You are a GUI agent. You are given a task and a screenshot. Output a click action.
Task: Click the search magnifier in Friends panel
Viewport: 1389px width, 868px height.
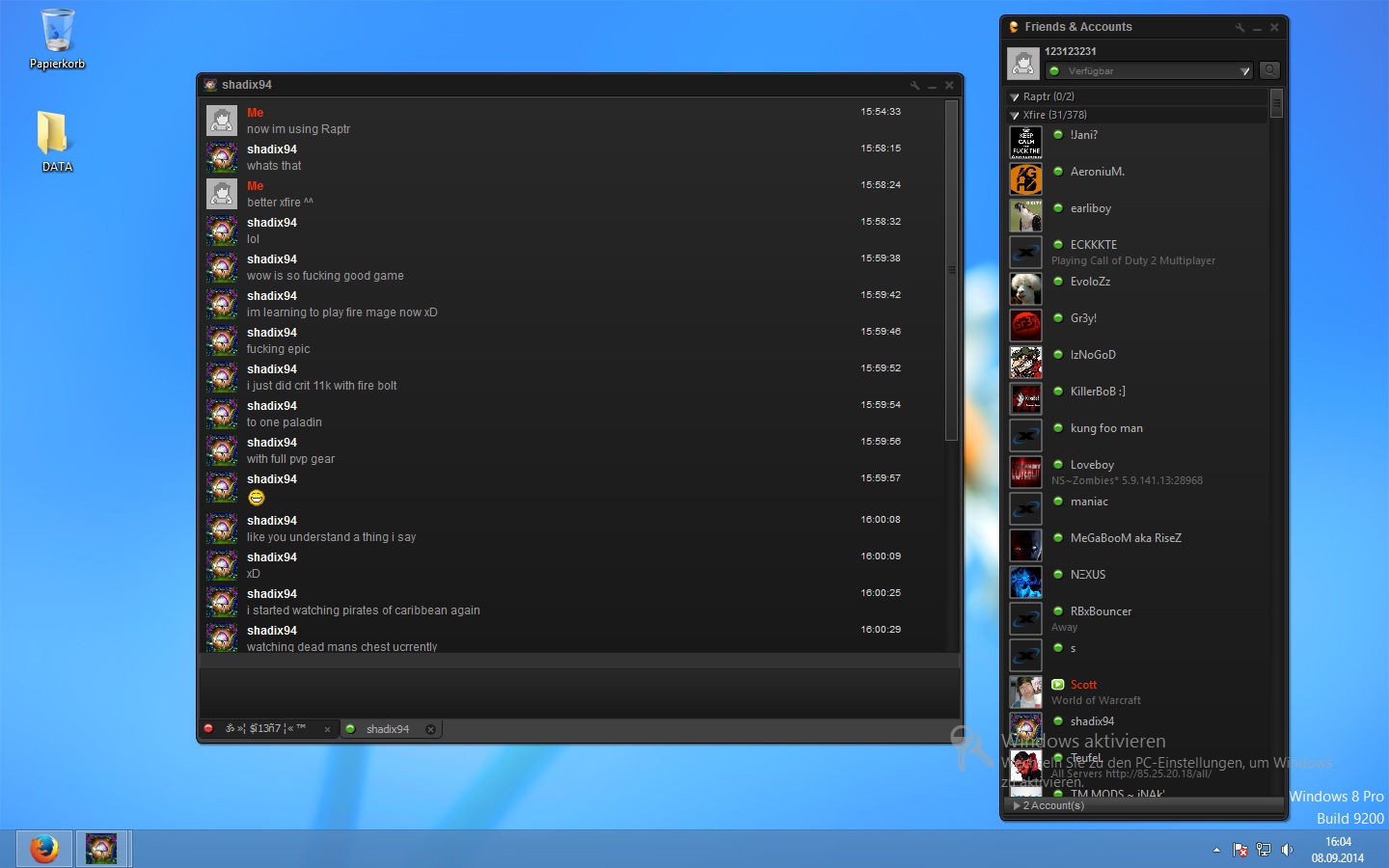coord(1270,70)
